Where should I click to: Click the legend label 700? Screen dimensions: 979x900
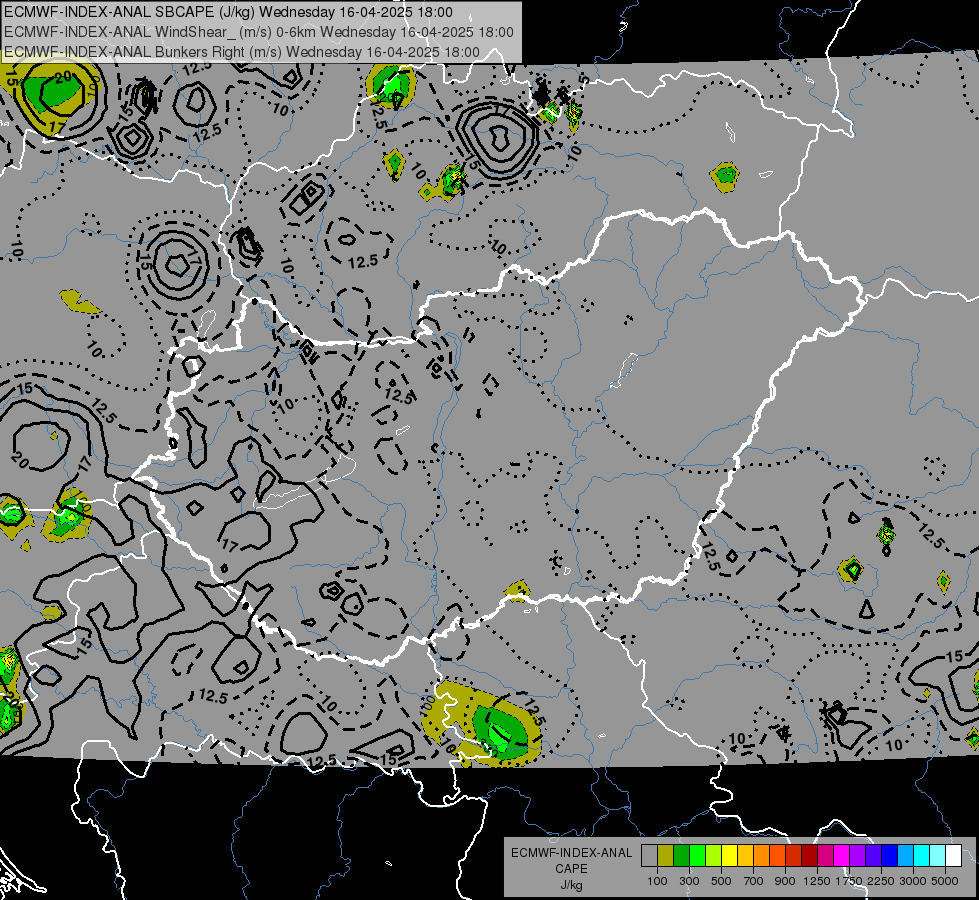point(754,881)
